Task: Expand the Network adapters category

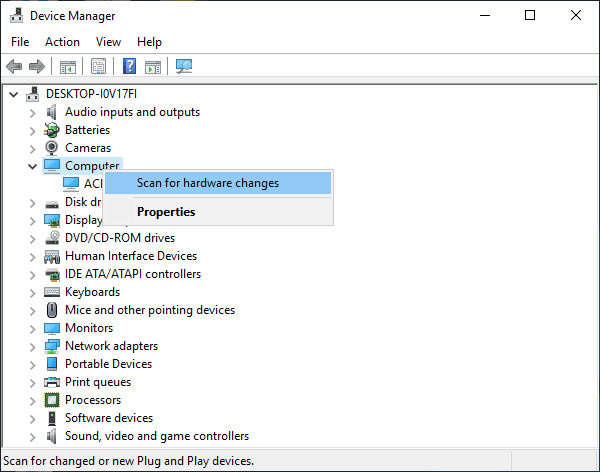Action: (33, 347)
